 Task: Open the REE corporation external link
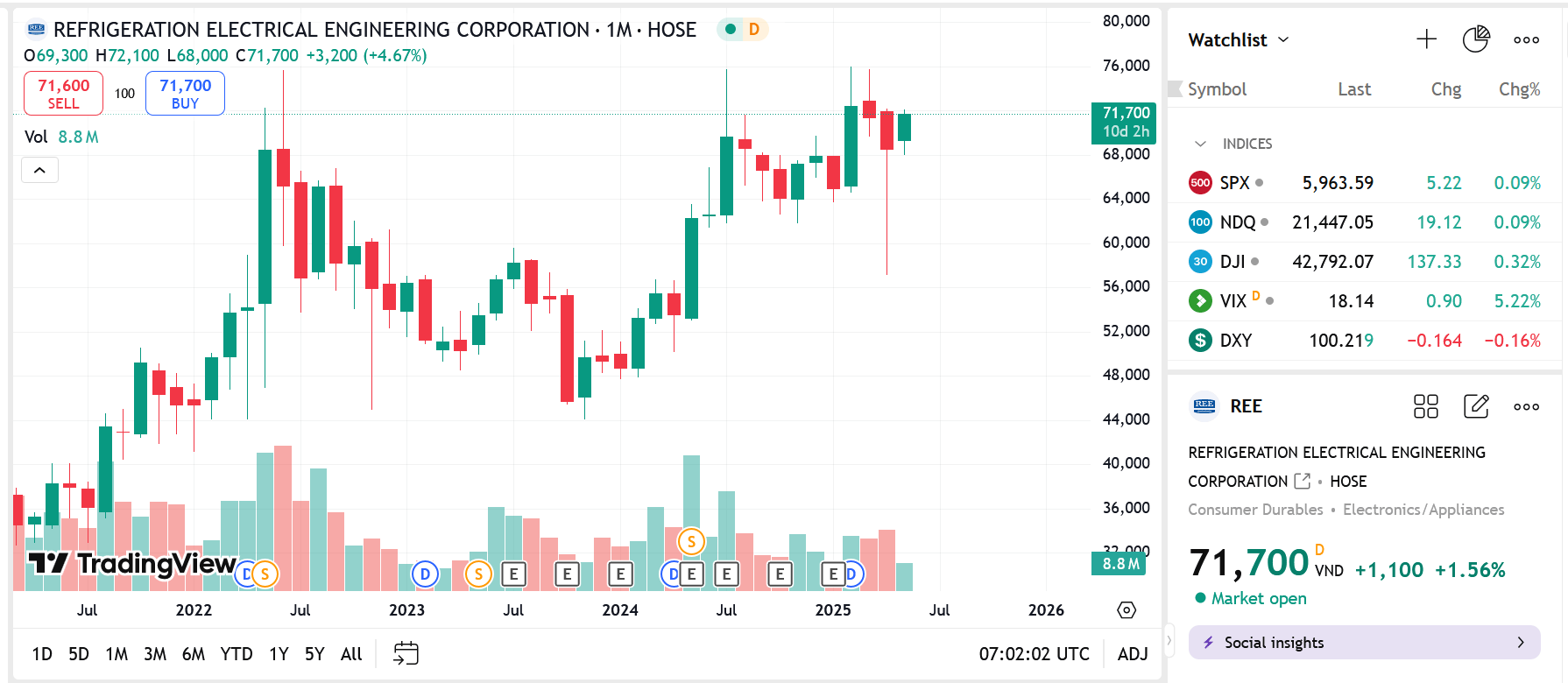[x=1303, y=481]
